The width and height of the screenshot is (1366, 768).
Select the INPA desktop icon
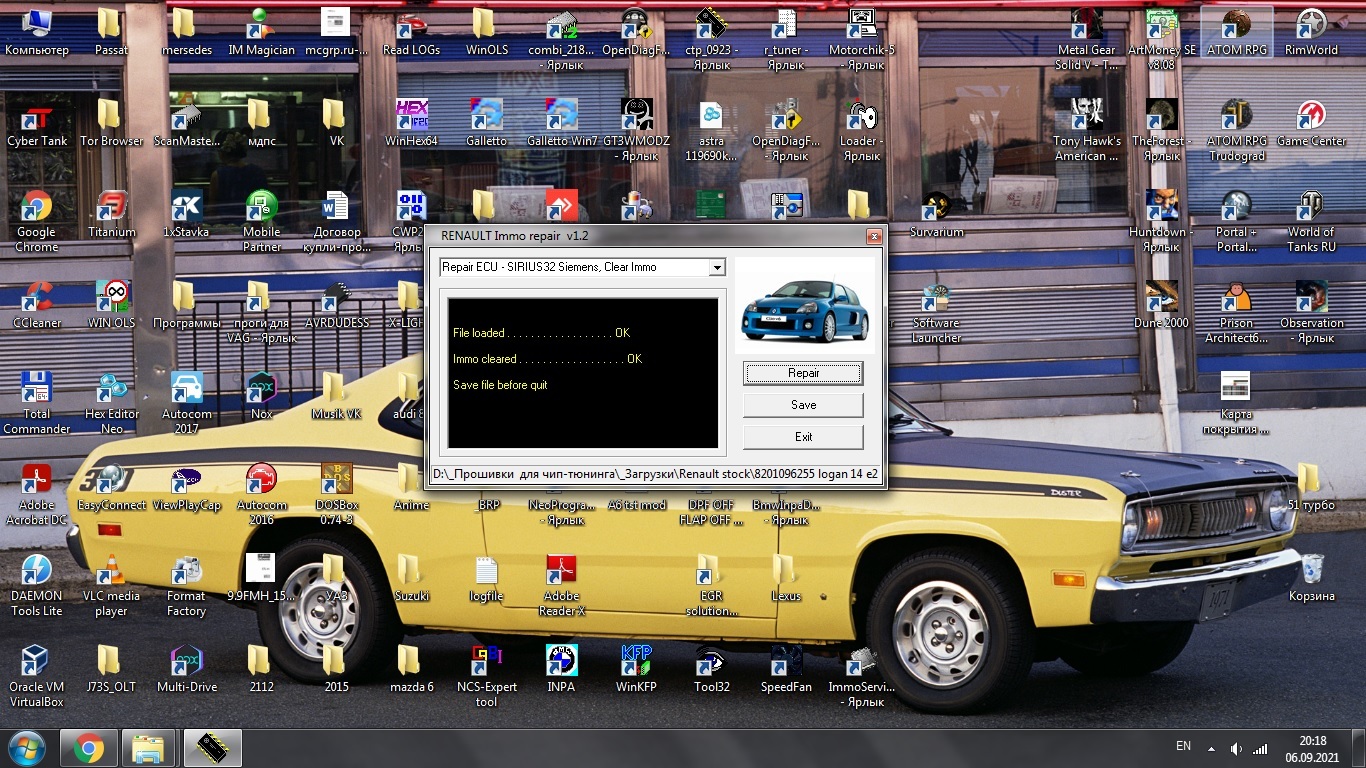pyautogui.click(x=561, y=669)
